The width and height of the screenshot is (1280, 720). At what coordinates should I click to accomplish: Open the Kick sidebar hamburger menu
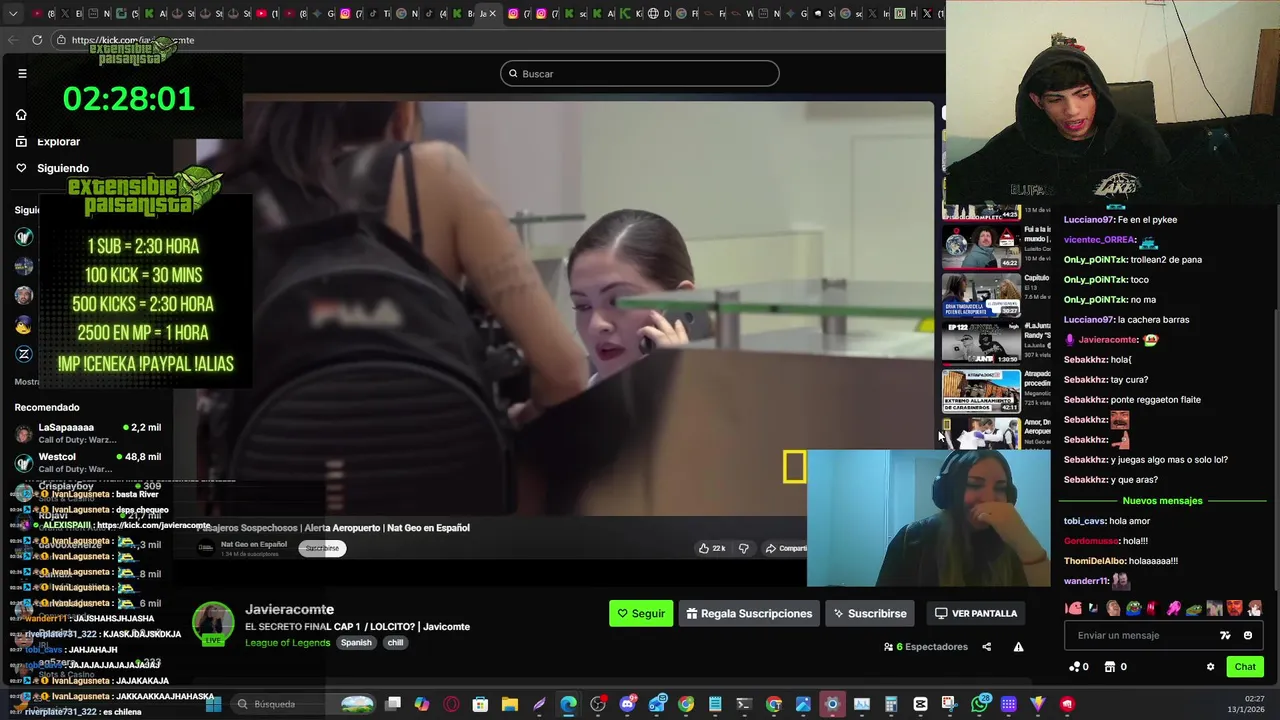[22, 73]
